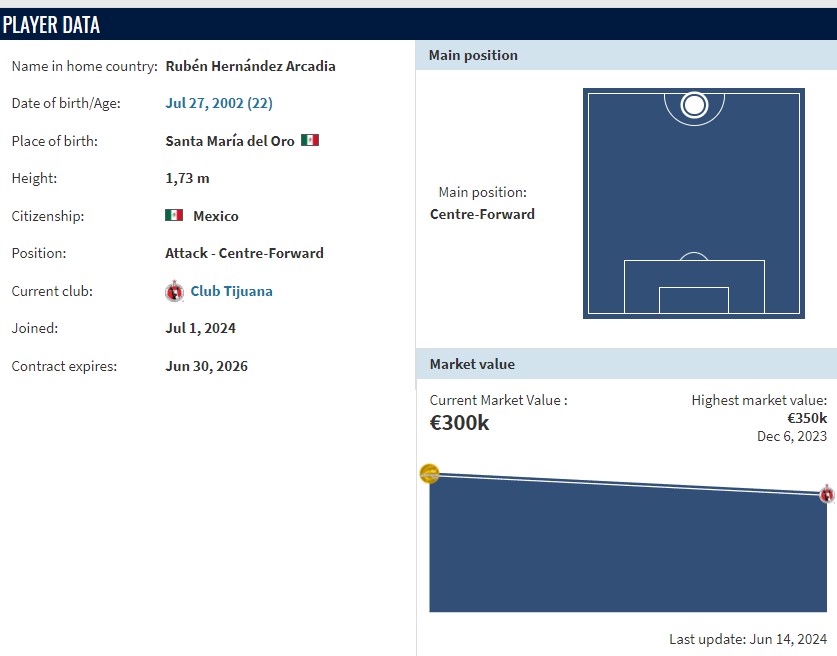Click the date Dec 6, 2023
837x656 pixels.
point(792,436)
